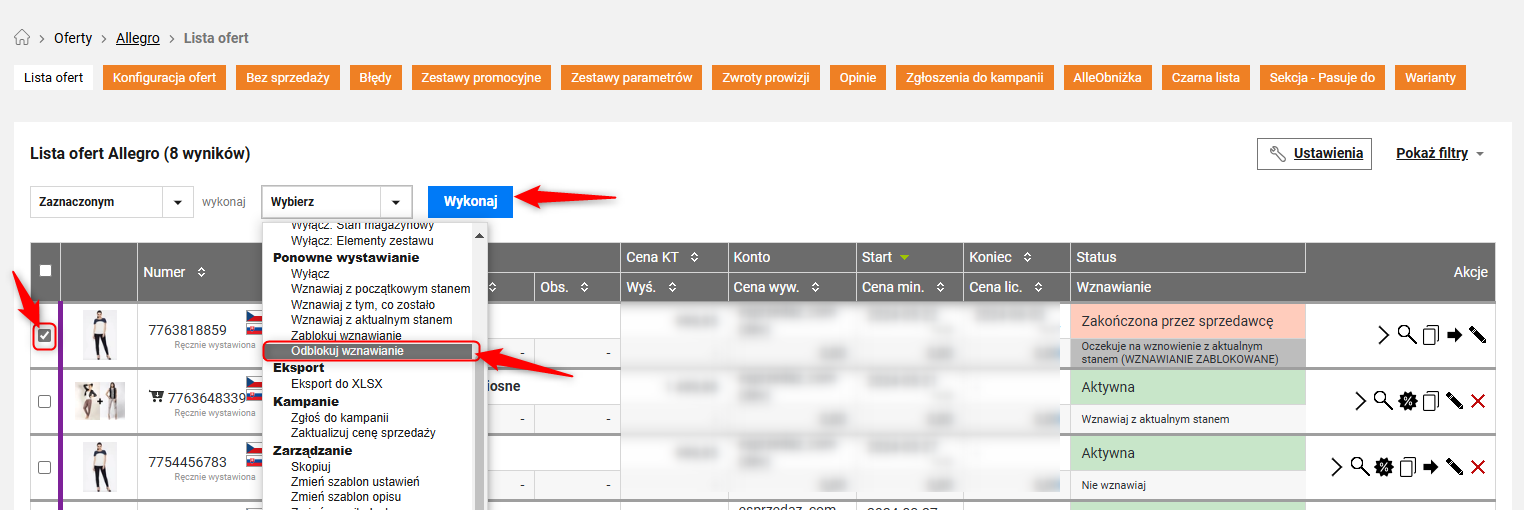Open the AlleObniżka tab
1524x510 pixels.
1108,77
